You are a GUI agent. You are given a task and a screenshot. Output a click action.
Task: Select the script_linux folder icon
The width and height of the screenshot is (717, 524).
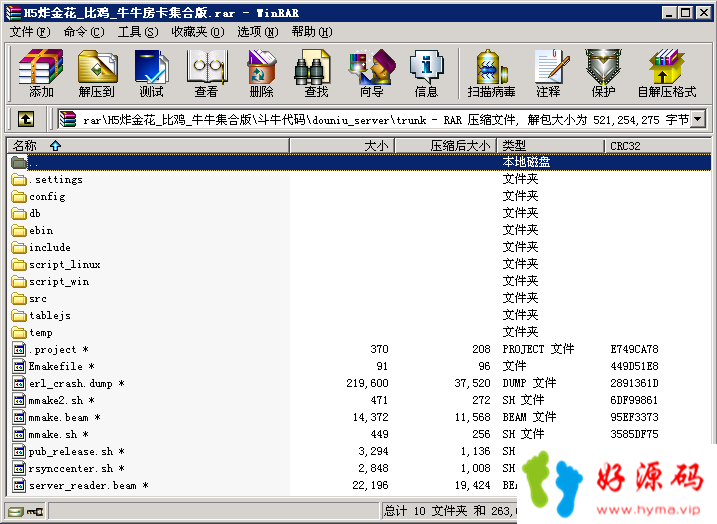[19, 264]
